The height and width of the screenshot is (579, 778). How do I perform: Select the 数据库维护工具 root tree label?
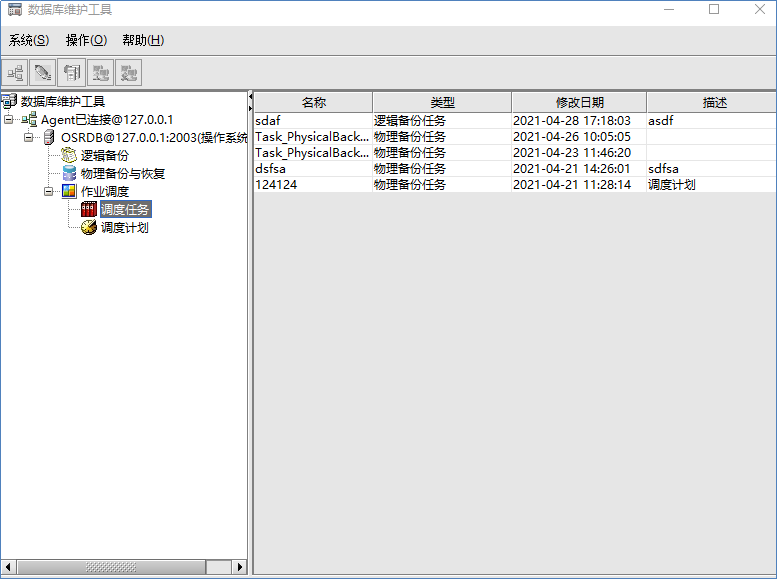click(63, 102)
